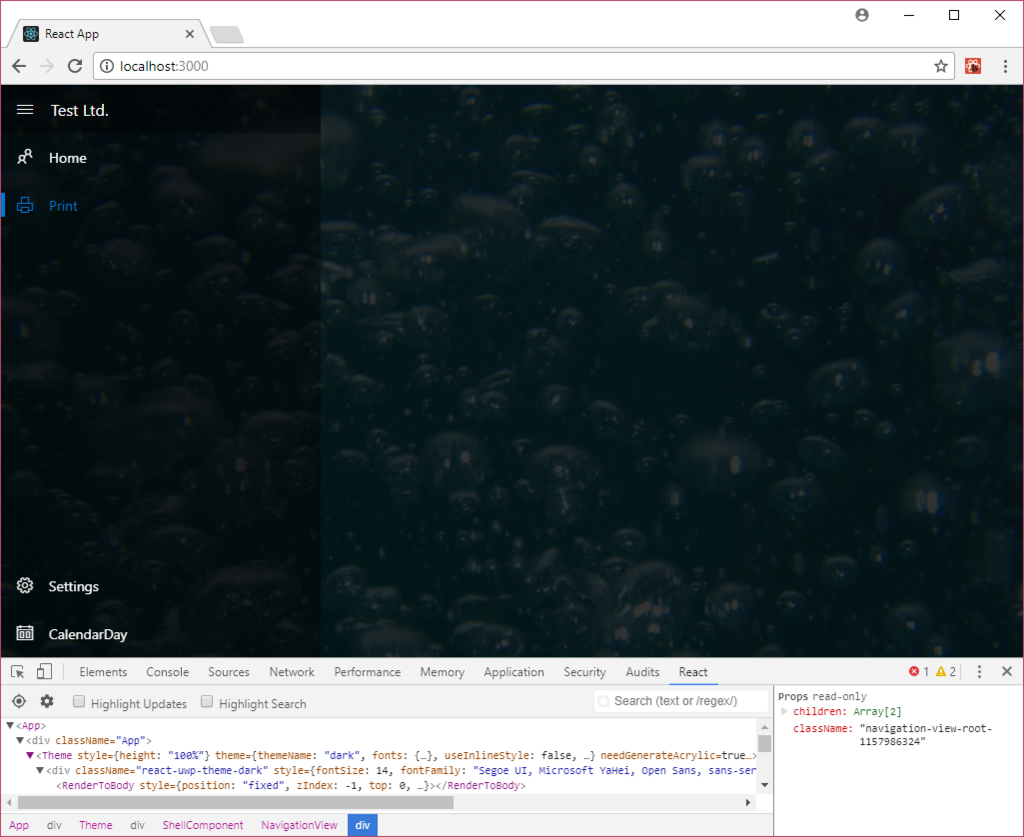1024x837 pixels.
Task: Toggle the device toolbar icon in DevTools
Action: tap(45, 672)
